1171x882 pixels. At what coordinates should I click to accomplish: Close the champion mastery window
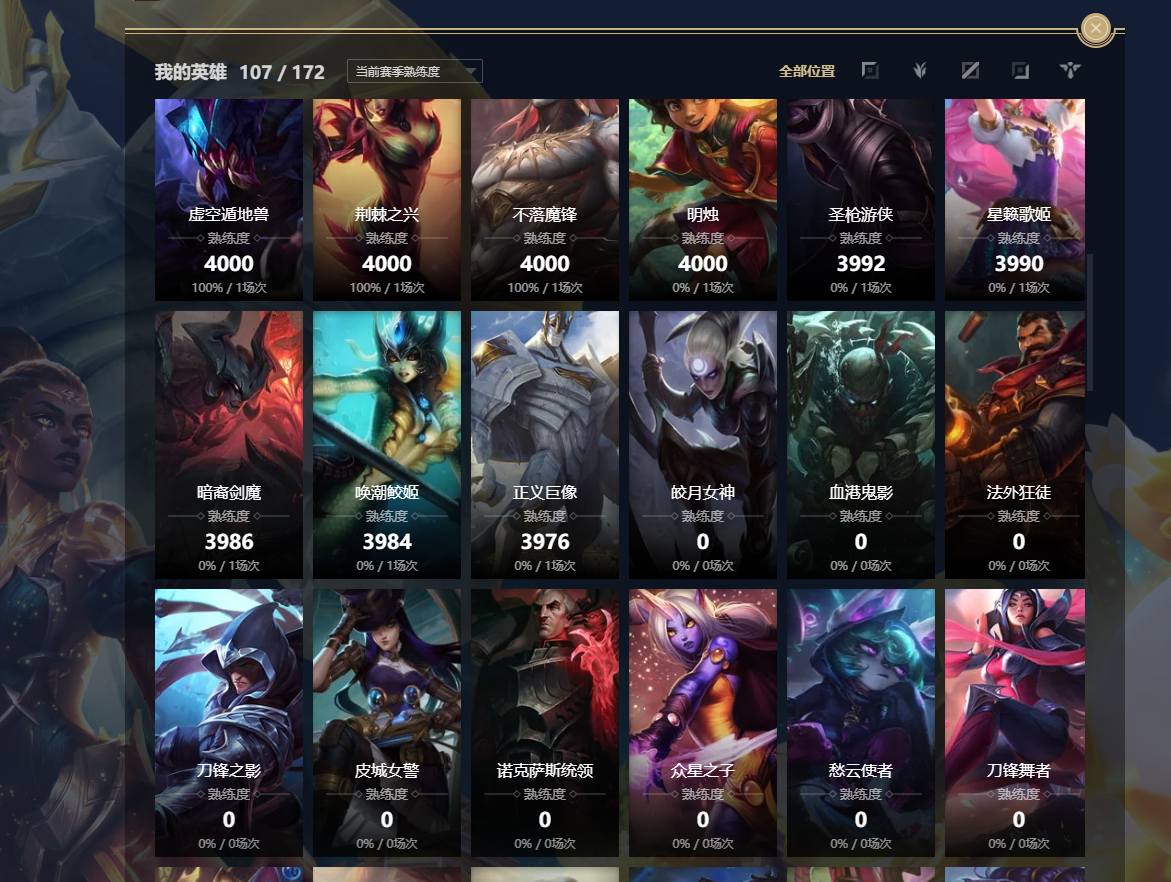pos(1096,28)
